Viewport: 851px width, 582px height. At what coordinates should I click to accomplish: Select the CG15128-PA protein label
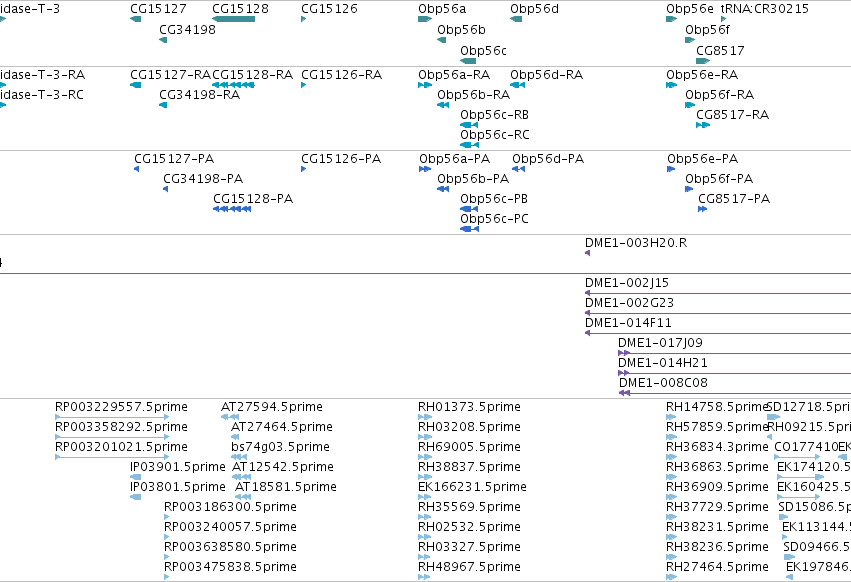coord(253,199)
